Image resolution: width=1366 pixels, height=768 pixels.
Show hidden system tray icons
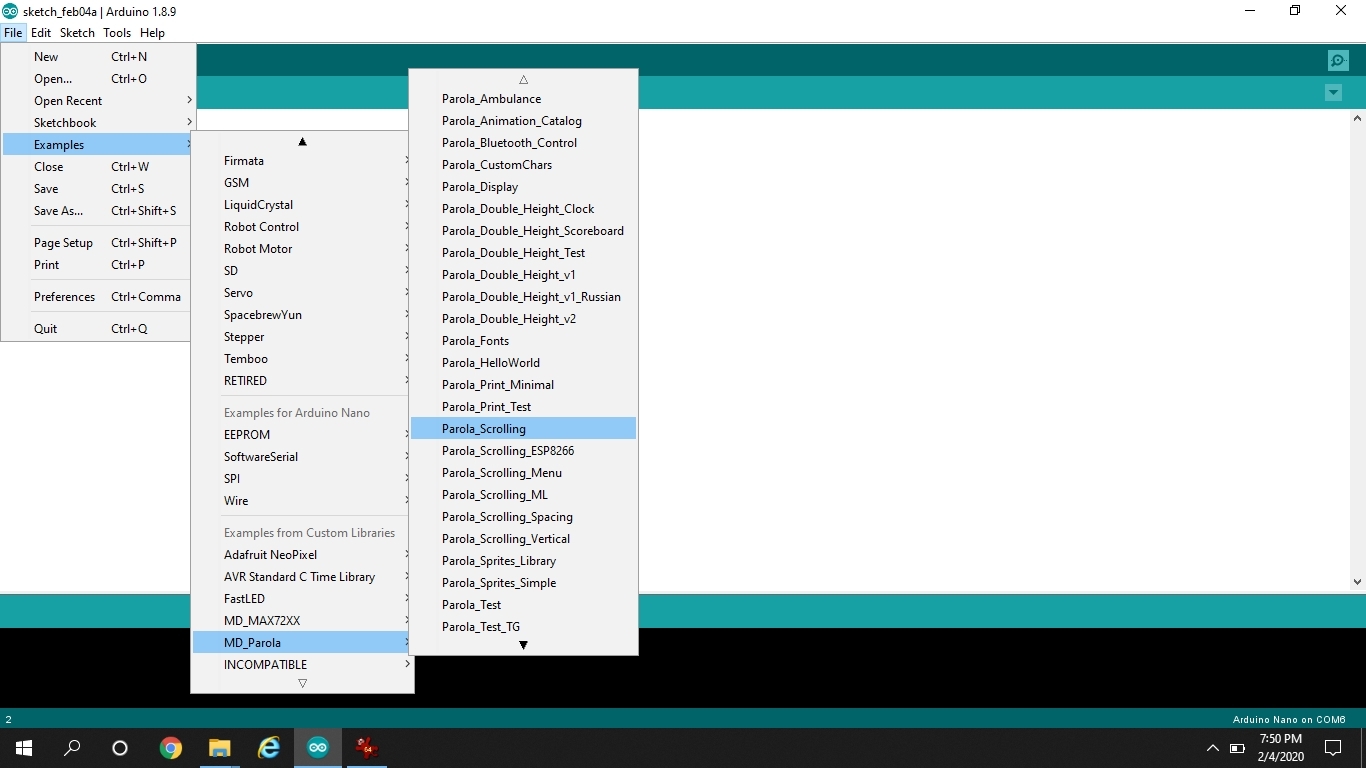tap(1213, 747)
